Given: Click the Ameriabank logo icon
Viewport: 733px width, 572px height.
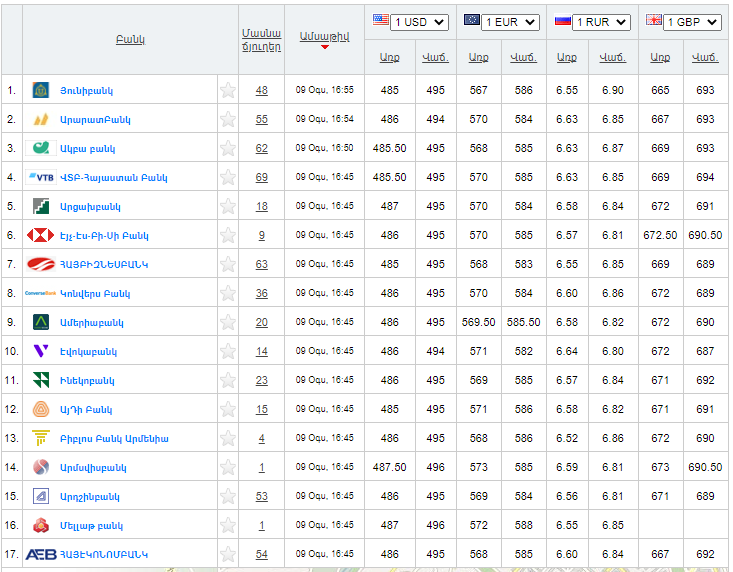Looking at the screenshot, I should (41, 322).
